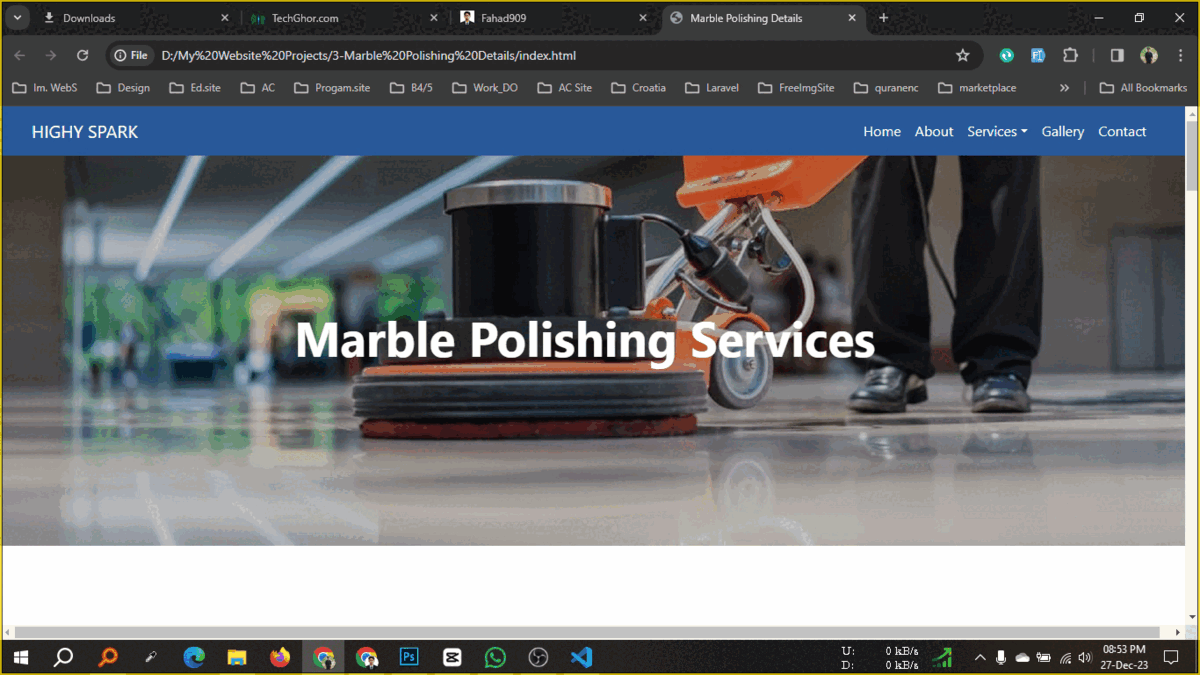Open the Extensions puzzle icon
This screenshot has height=675, width=1200.
(x=1071, y=56)
